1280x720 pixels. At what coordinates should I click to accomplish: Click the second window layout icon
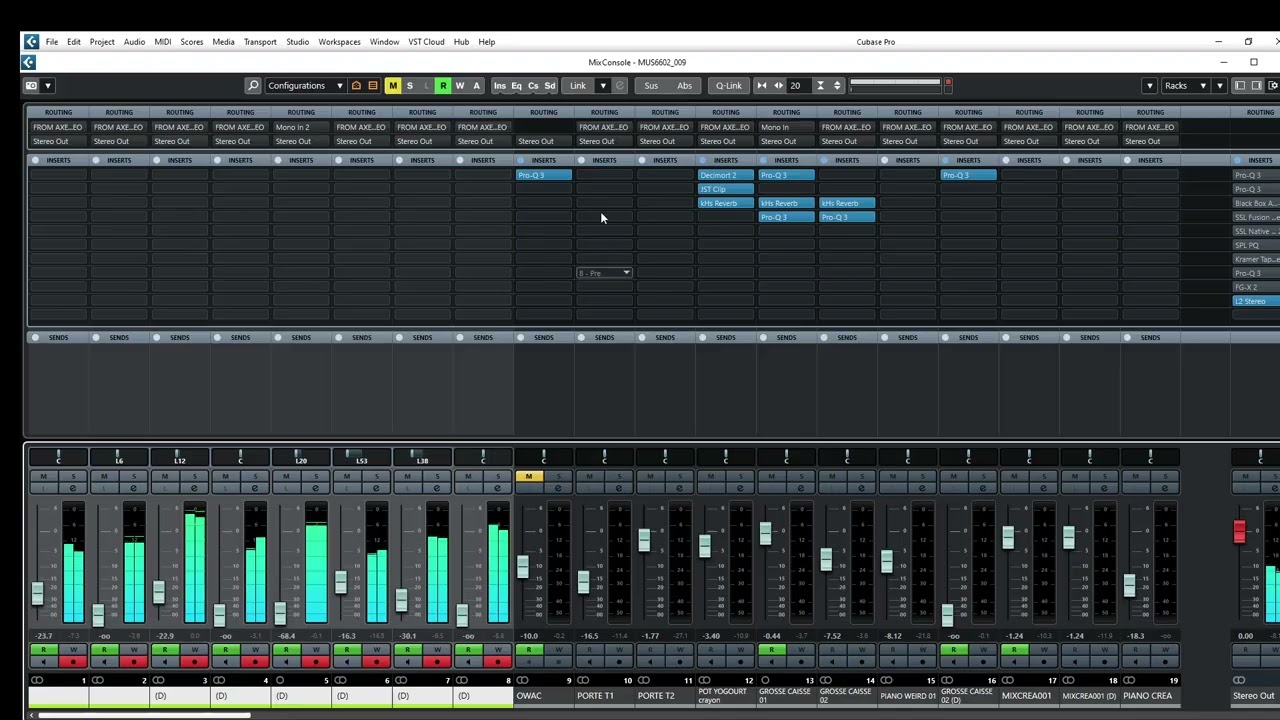(1257, 86)
